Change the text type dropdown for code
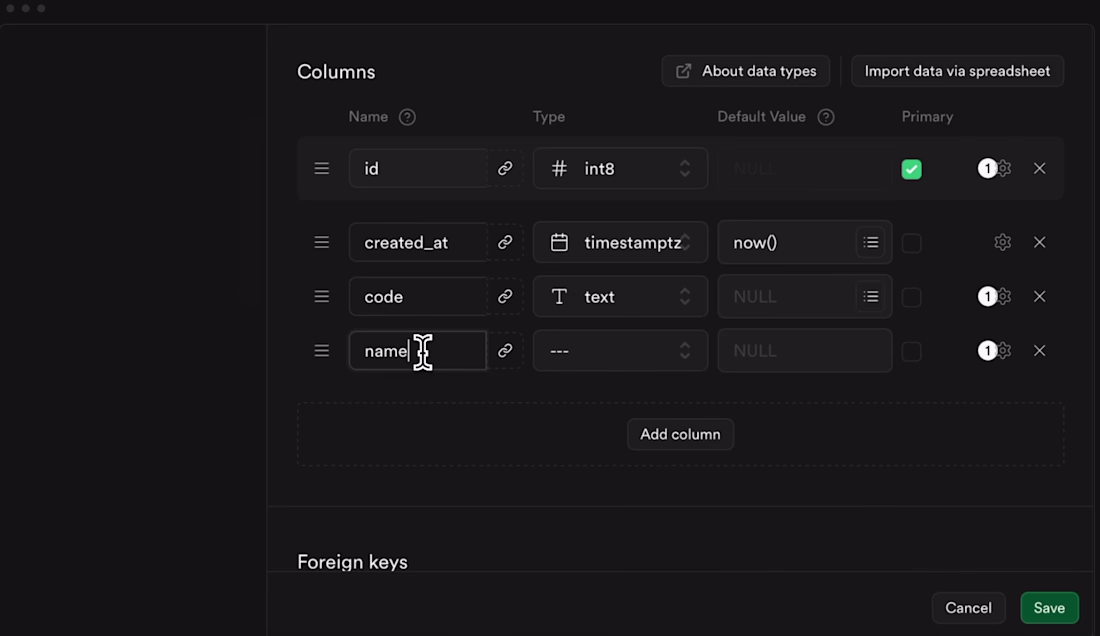 point(620,297)
